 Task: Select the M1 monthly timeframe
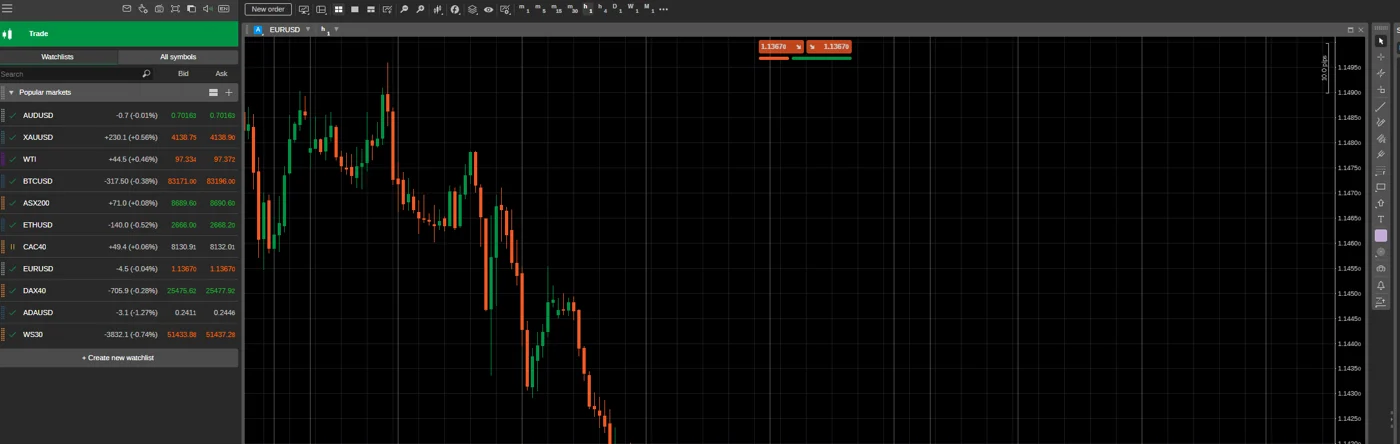[648, 8]
